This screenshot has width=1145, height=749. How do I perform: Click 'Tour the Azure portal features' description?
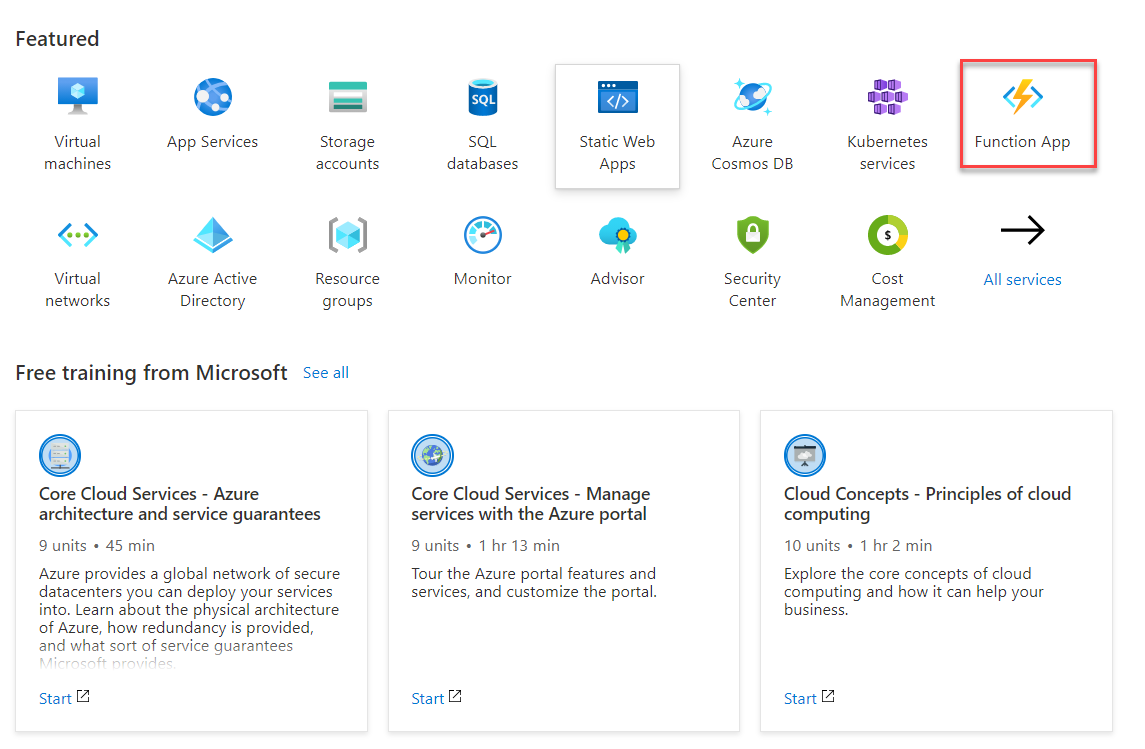pyautogui.click(x=534, y=583)
